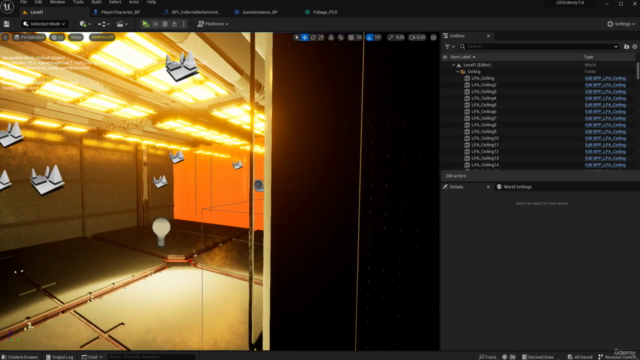The height and width of the screenshot is (360, 640).
Task: Open the File menu
Action: coord(24,2)
